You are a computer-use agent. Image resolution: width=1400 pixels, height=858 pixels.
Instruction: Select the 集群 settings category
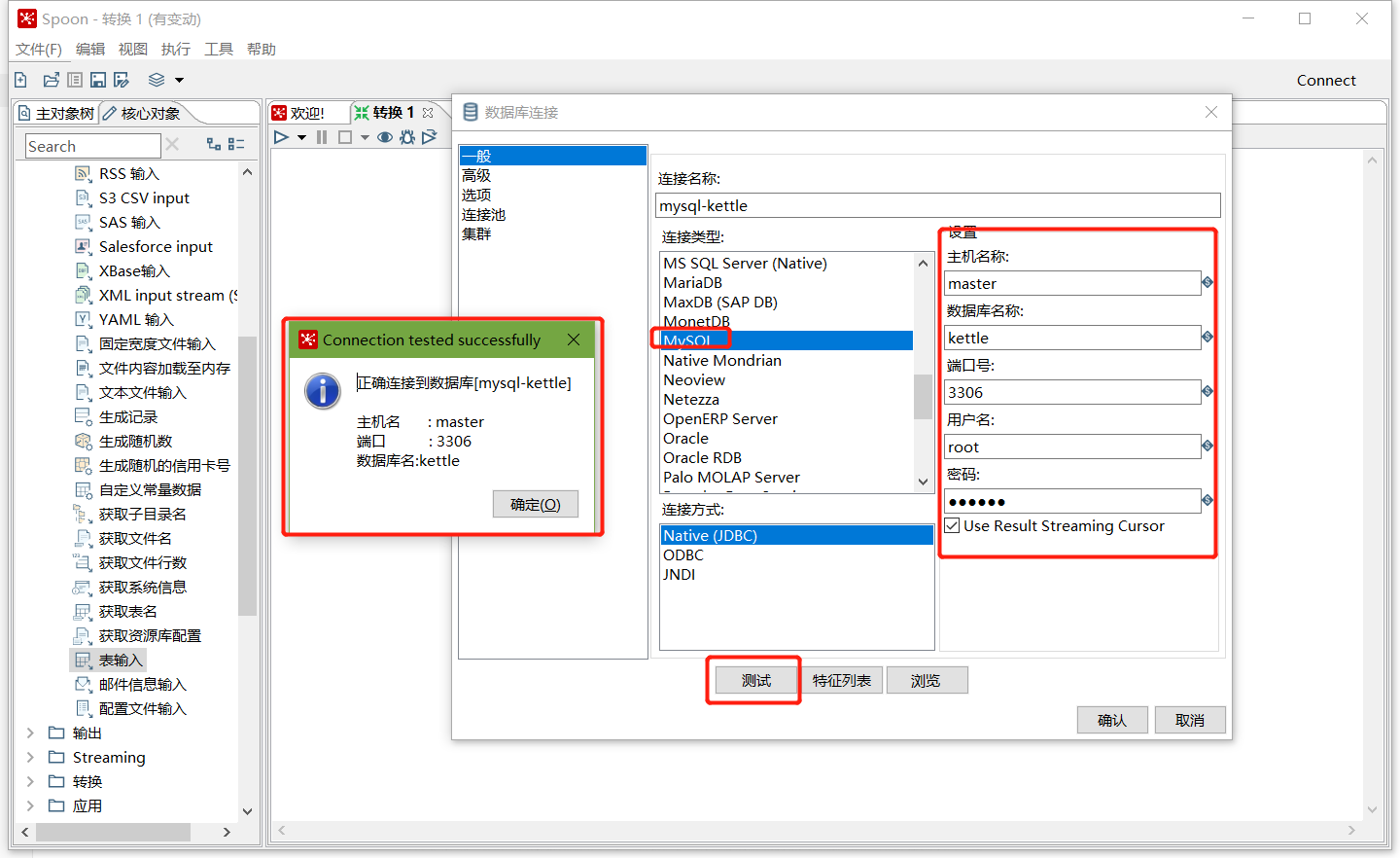(x=476, y=234)
